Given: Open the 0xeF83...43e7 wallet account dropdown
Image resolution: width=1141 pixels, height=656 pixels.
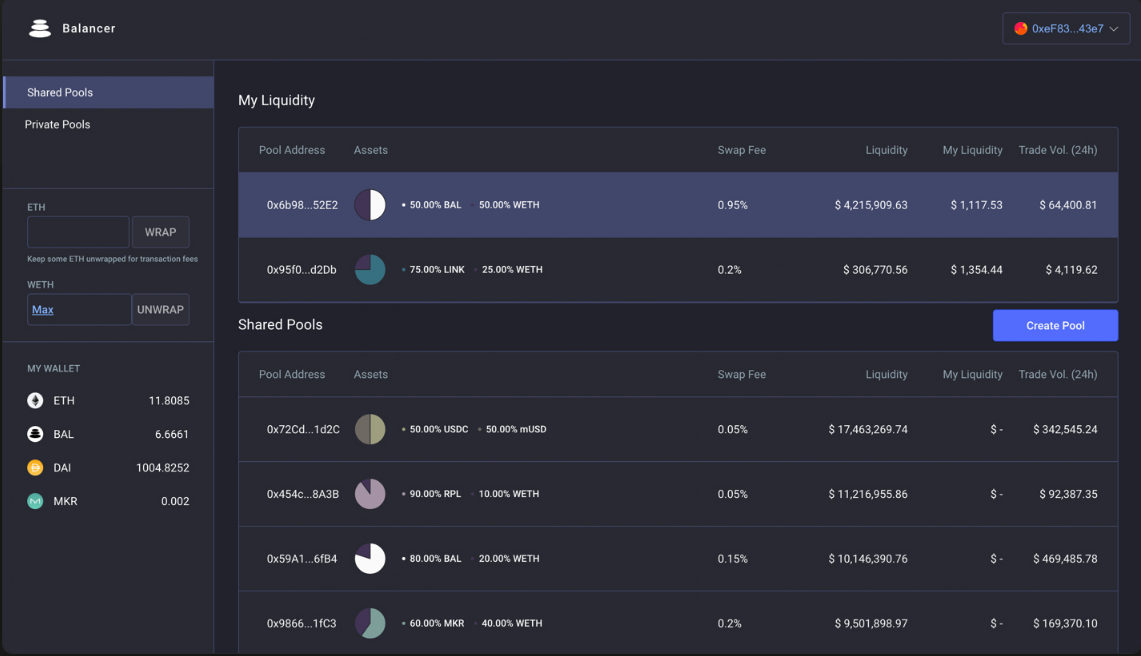Looking at the screenshot, I should (1065, 28).
